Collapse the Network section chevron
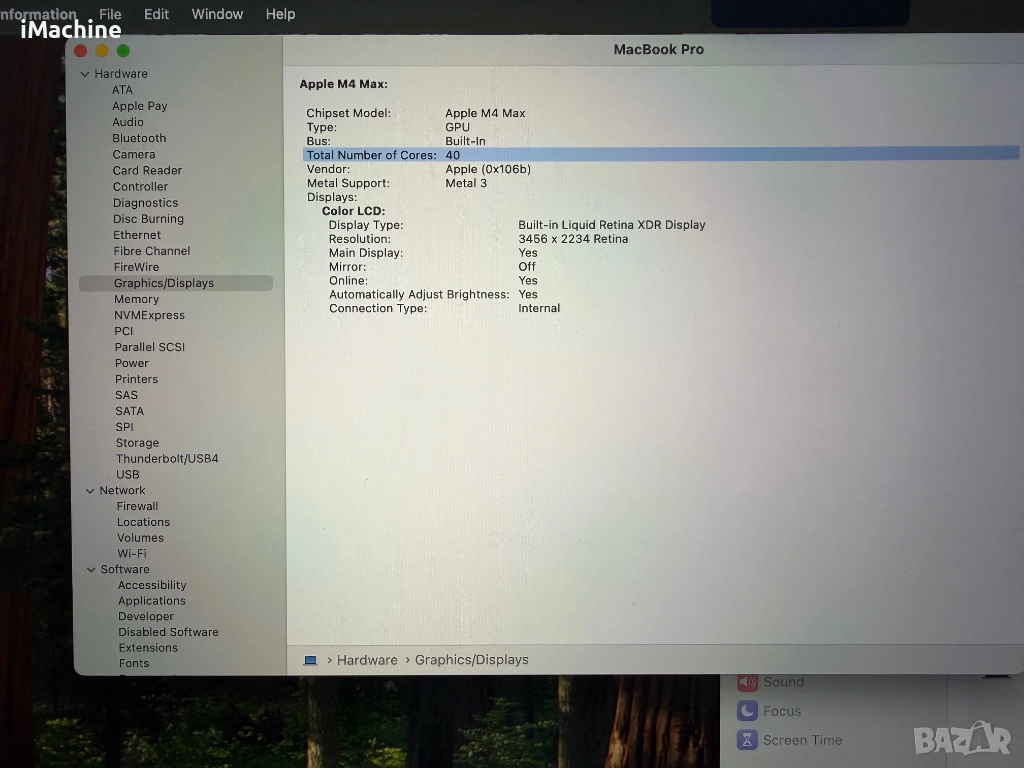The height and width of the screenshot is (768, 1024). click(x=89, y=491)
